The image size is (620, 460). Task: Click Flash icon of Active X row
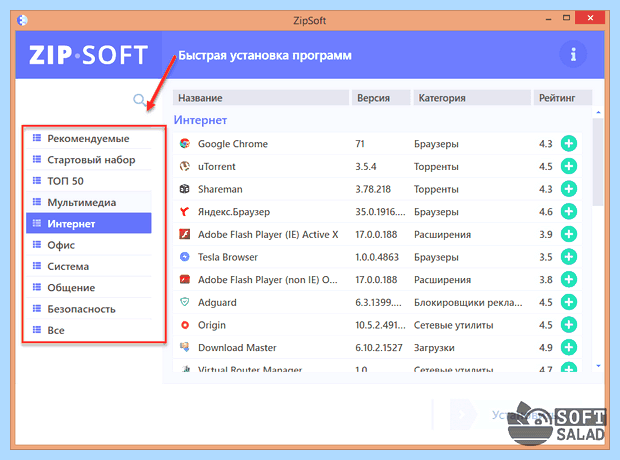pos(185,234)
